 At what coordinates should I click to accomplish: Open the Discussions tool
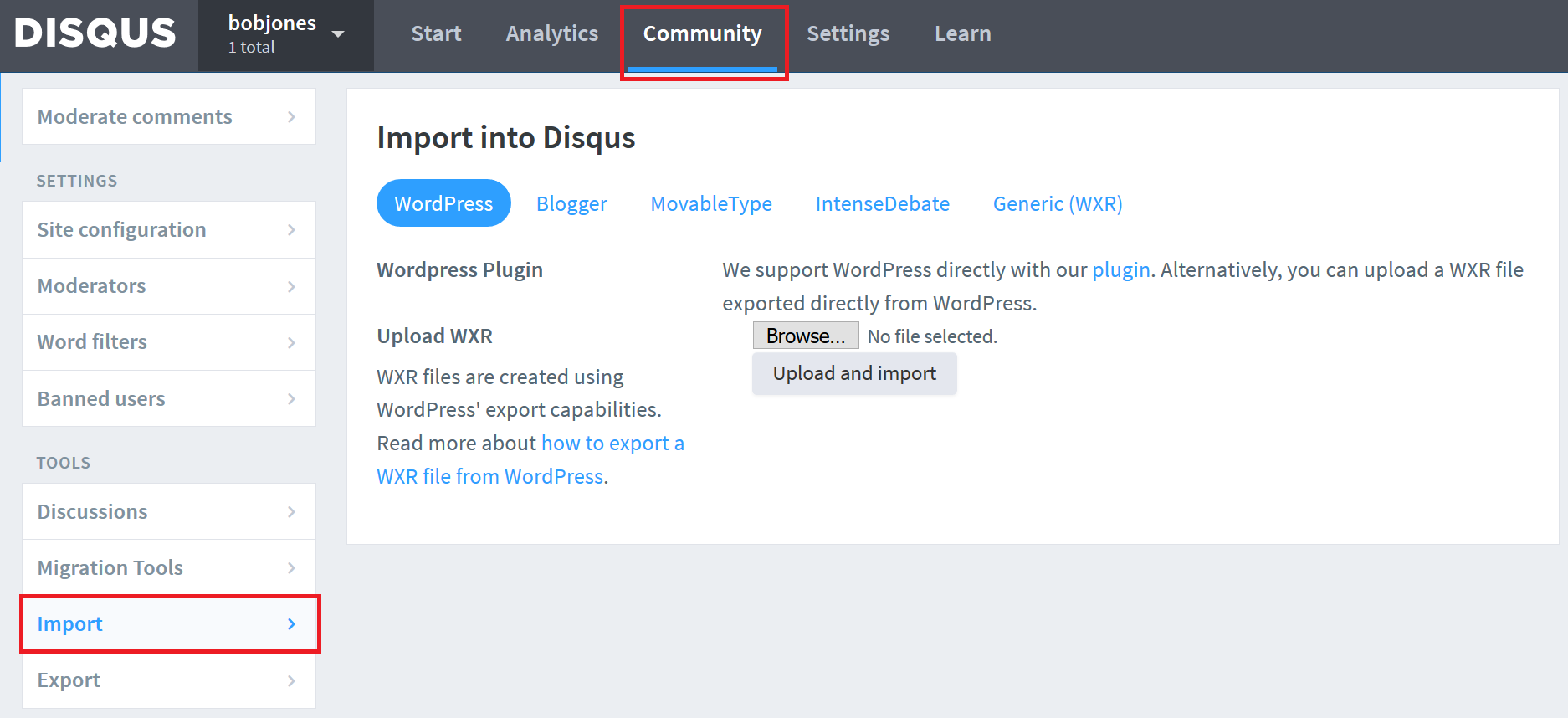169,511
